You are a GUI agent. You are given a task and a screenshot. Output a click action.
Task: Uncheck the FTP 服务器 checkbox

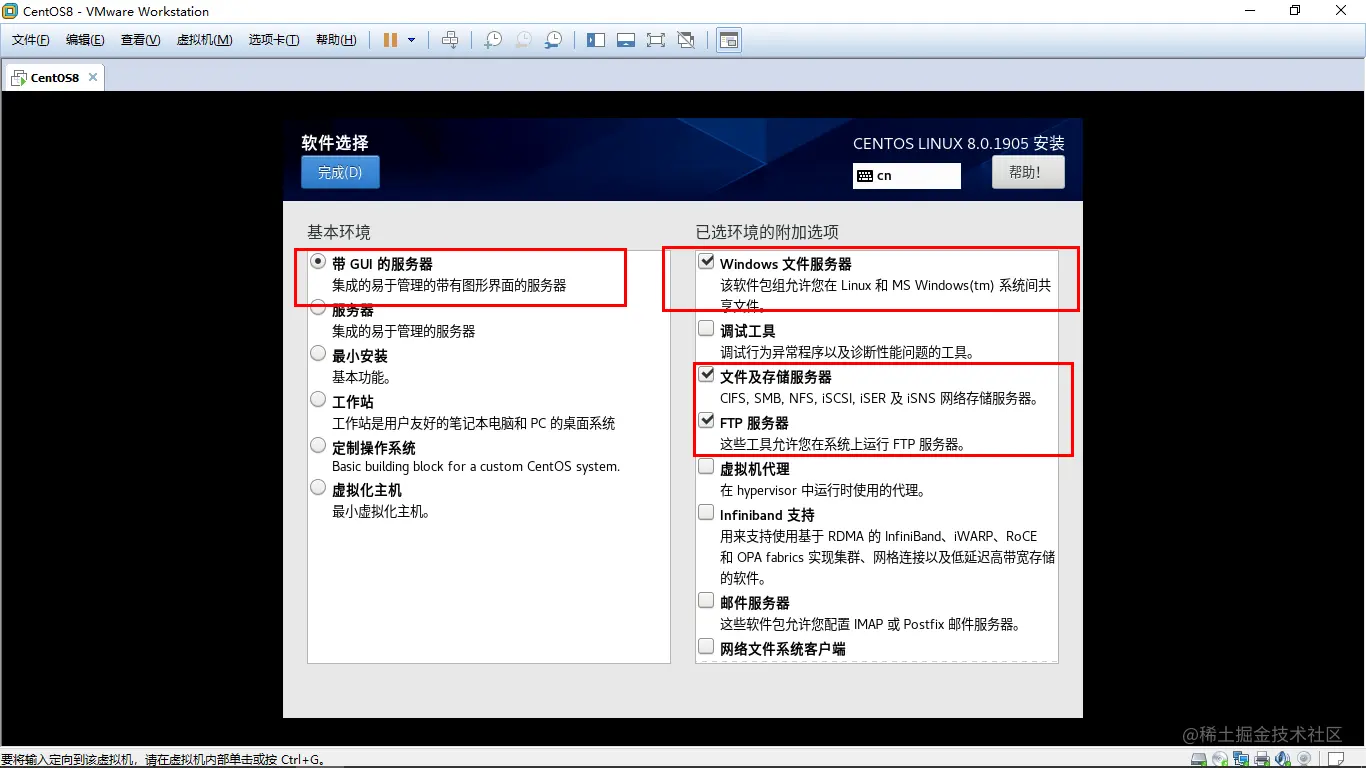point(706,421)
